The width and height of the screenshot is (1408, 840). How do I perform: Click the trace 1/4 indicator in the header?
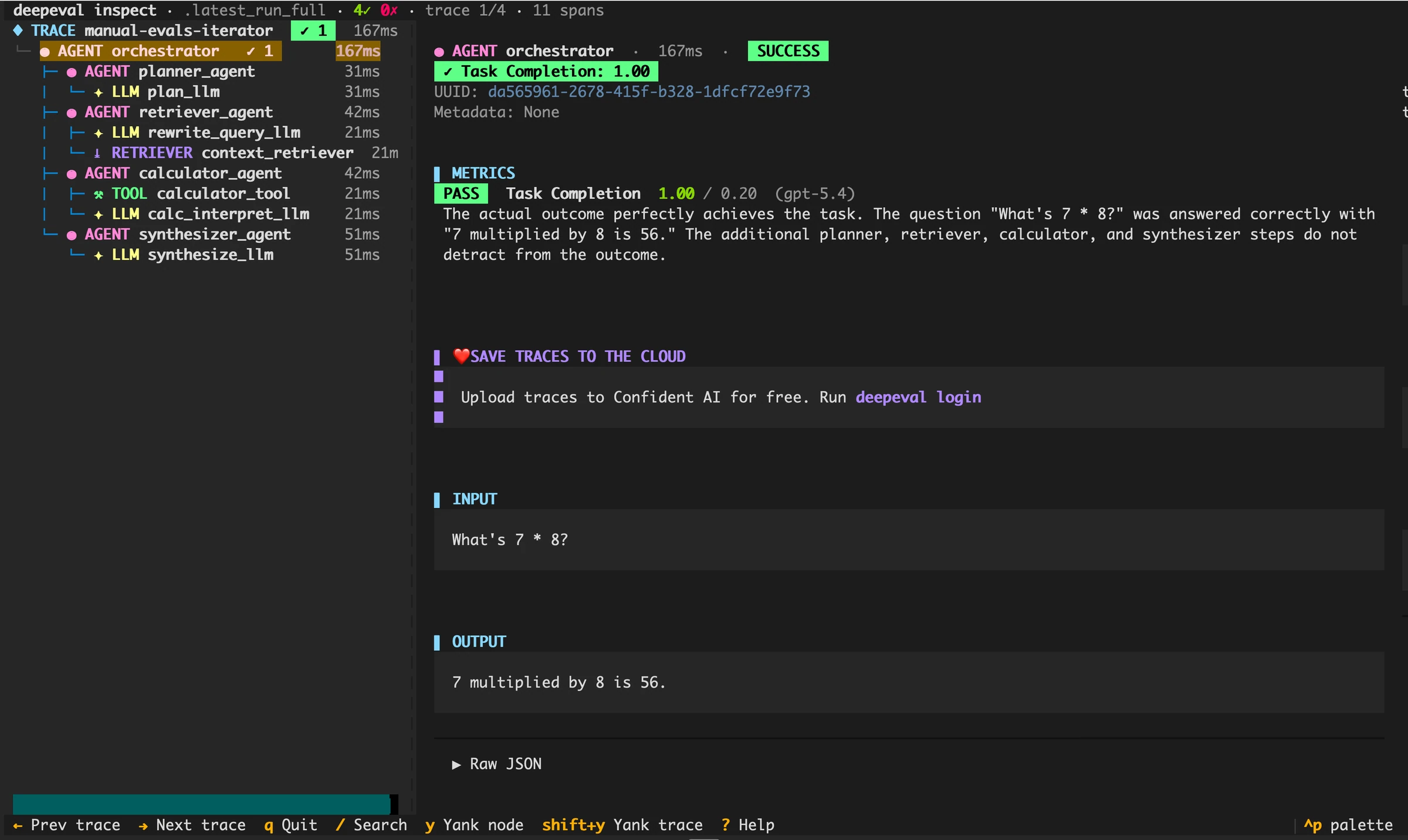point(465,10)
